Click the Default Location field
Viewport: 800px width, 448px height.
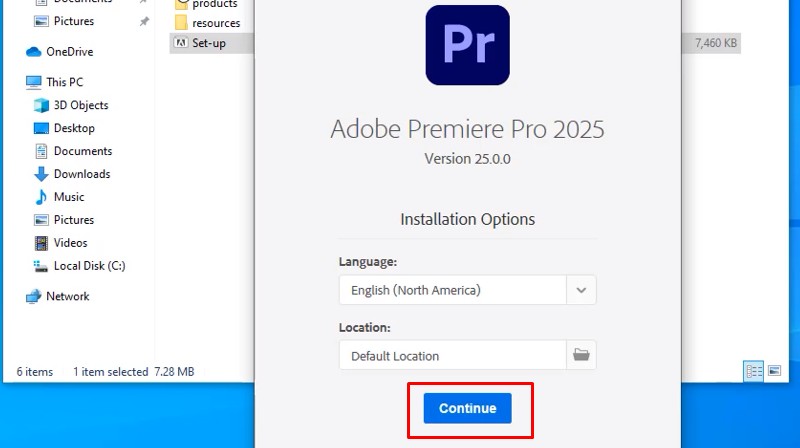[x=453, y=355]
